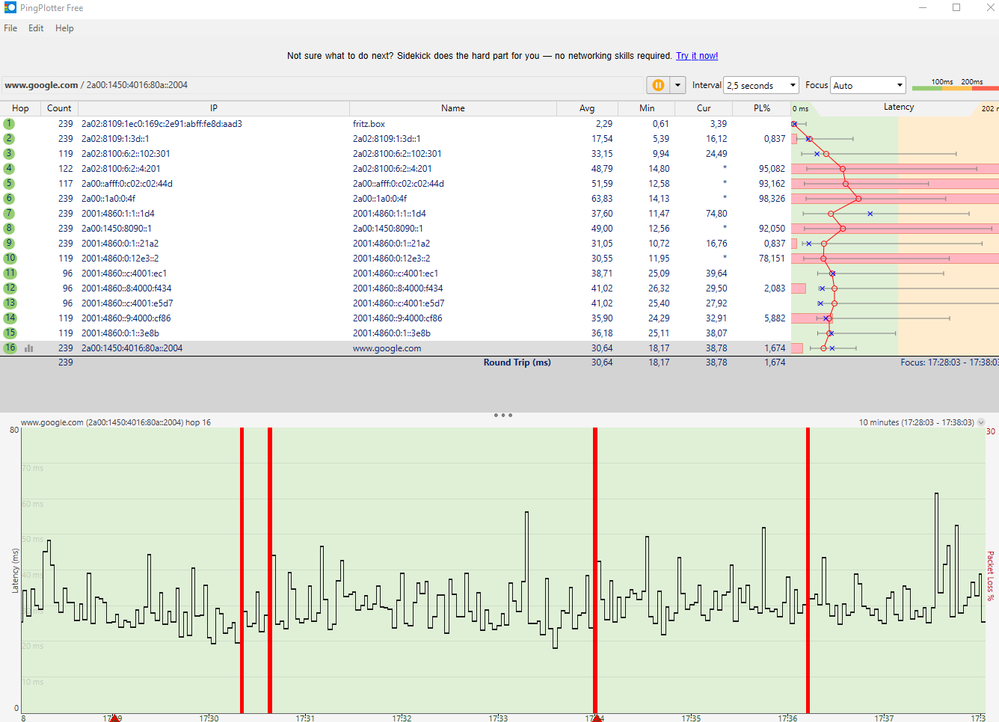Select hop 8 green circle icon
Viewport: 999px width, 722px height.
9,228
